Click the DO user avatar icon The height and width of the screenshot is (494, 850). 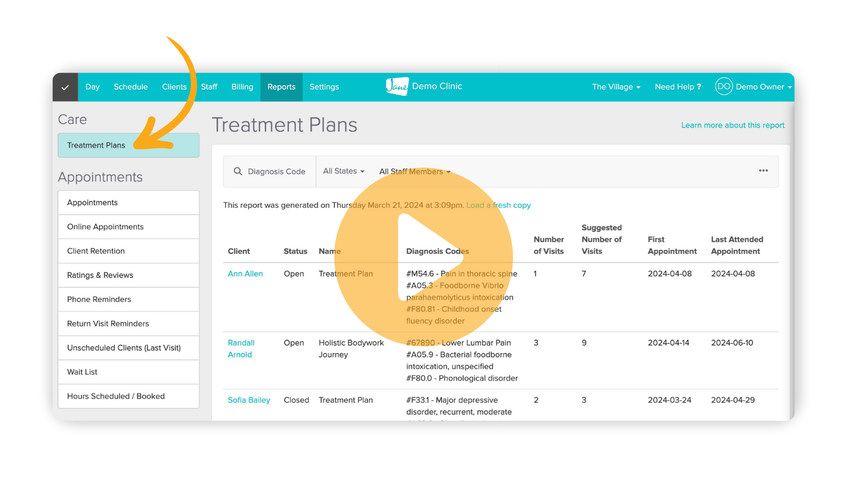point(723,87)
